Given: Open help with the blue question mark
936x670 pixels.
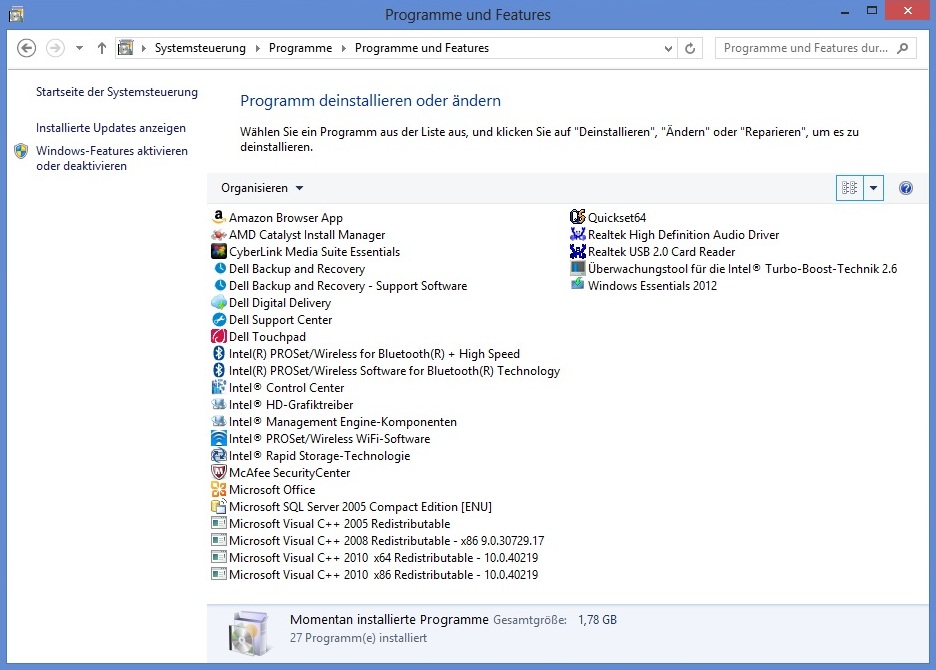Looking at the screenshot, I should [906, 188].
